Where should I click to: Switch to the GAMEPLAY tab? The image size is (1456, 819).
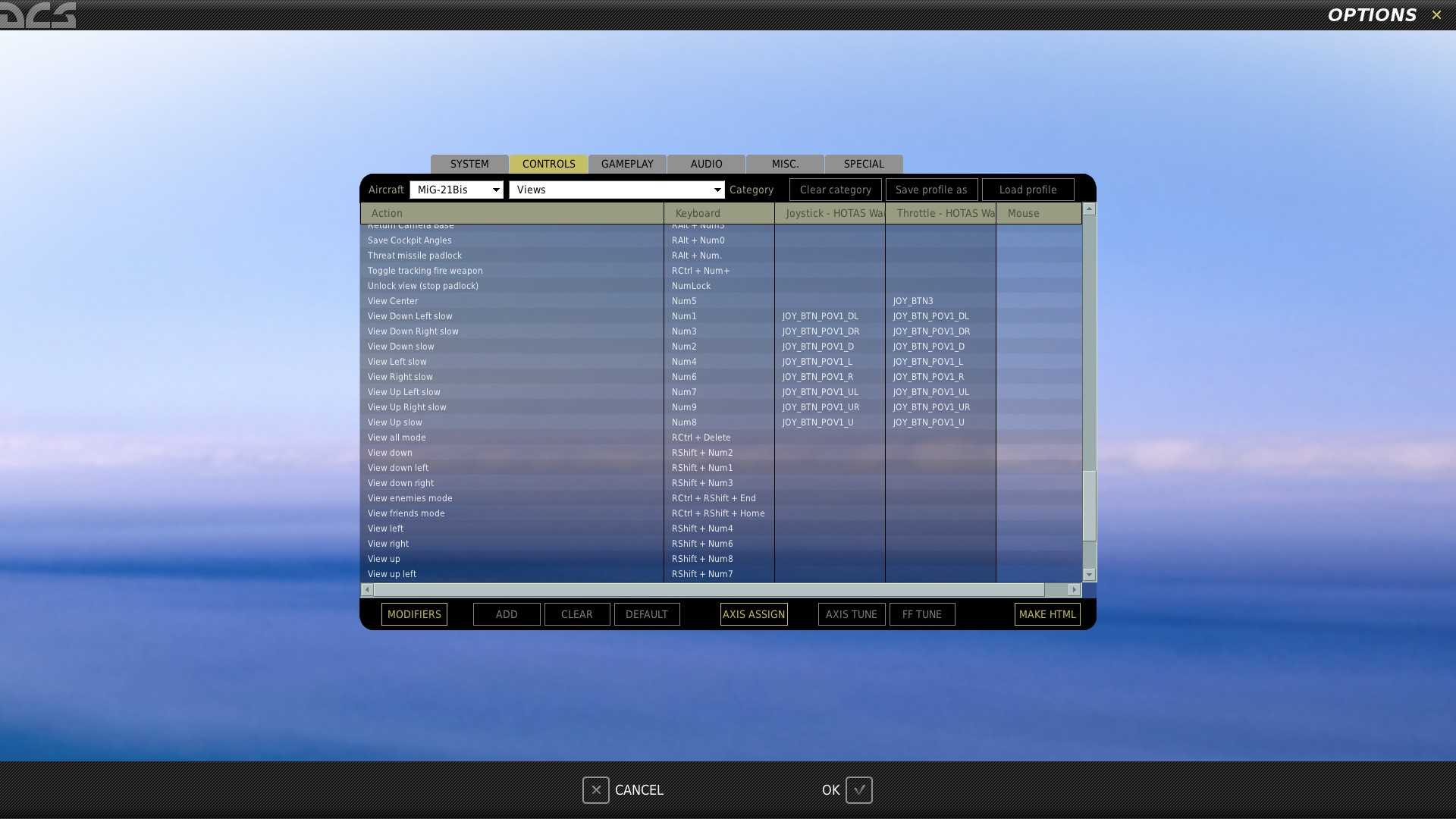627,164
